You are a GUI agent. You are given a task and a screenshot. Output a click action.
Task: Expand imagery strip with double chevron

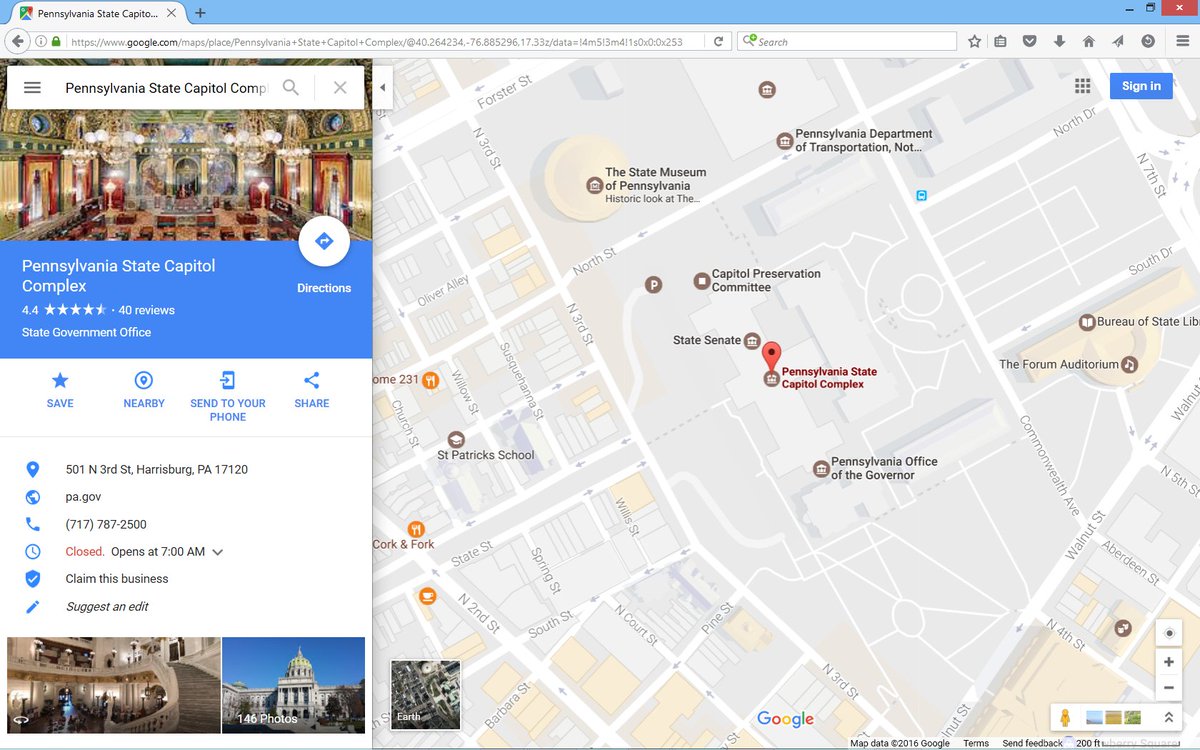pos(1168,718)
